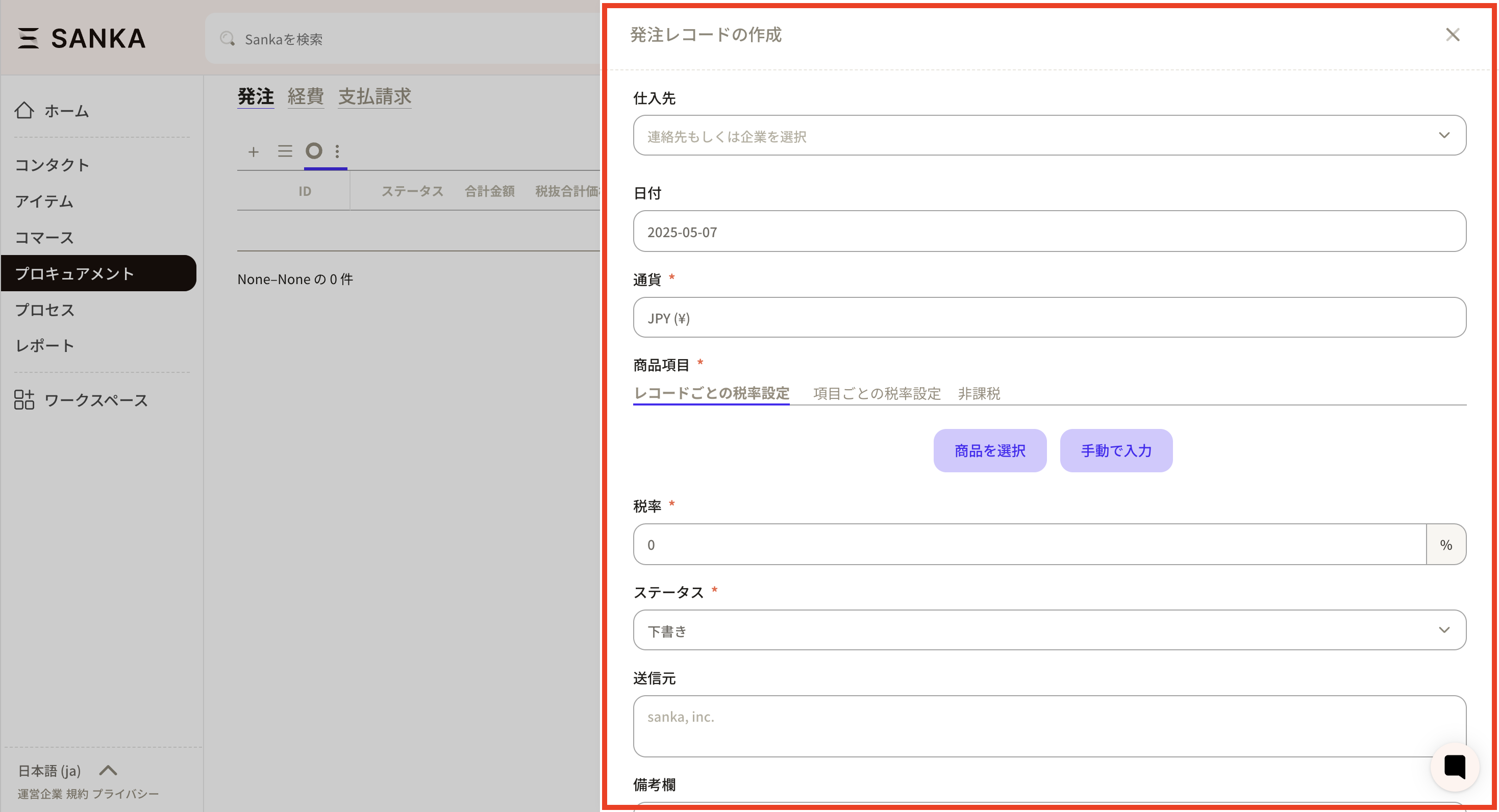
Task: Open the chat support bubble icon
Action: click(x=1454, y=767)
